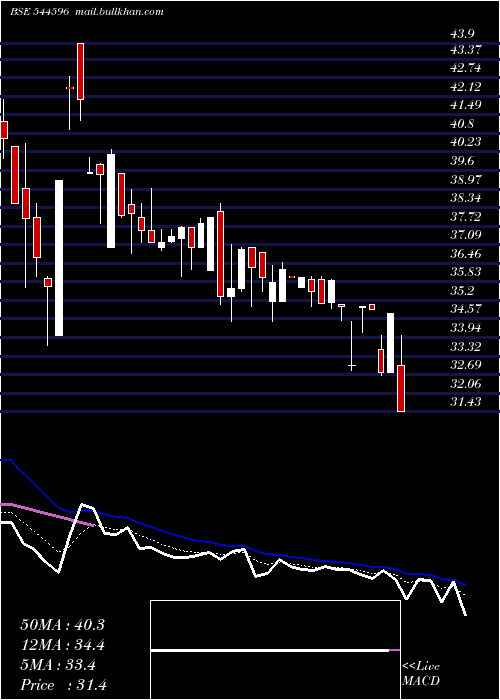
Task: Click the 40.8 price axis label
Action: pos(462,124)
